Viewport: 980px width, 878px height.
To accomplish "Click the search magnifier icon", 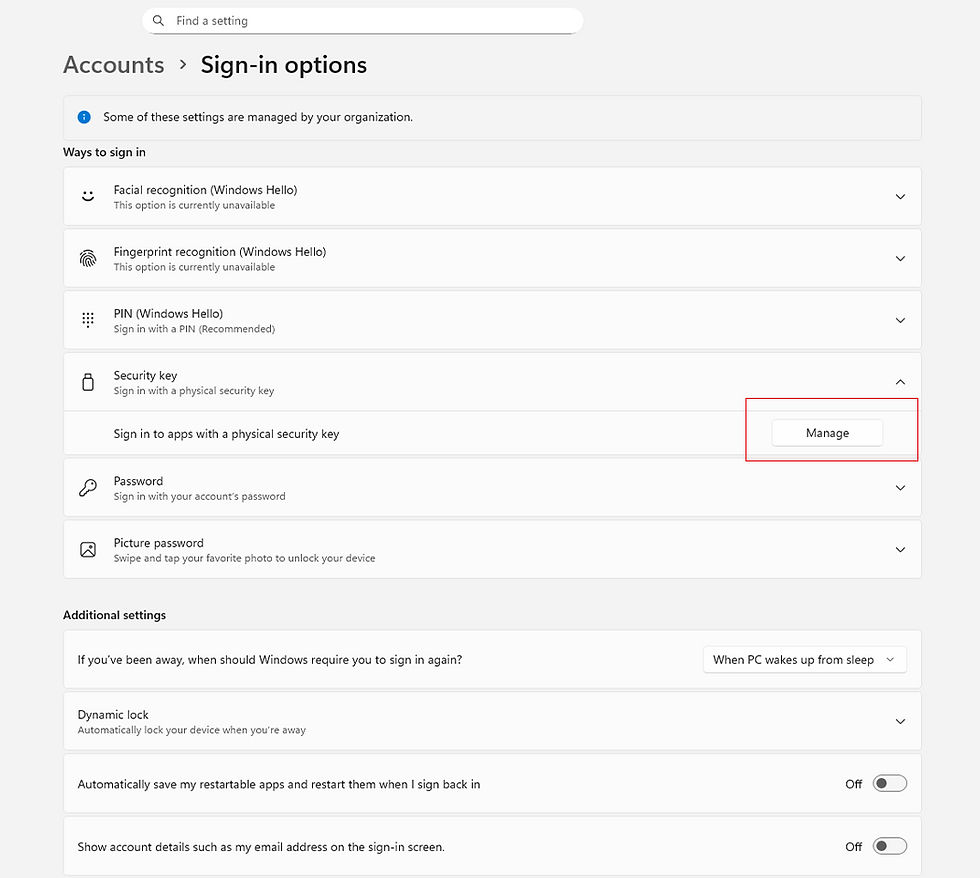I will [x=159, y=21].
